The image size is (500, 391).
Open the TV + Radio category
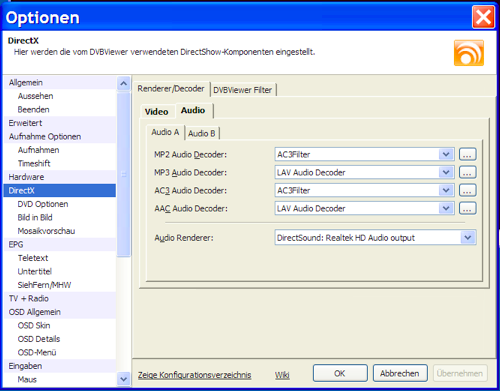[60, 298]
